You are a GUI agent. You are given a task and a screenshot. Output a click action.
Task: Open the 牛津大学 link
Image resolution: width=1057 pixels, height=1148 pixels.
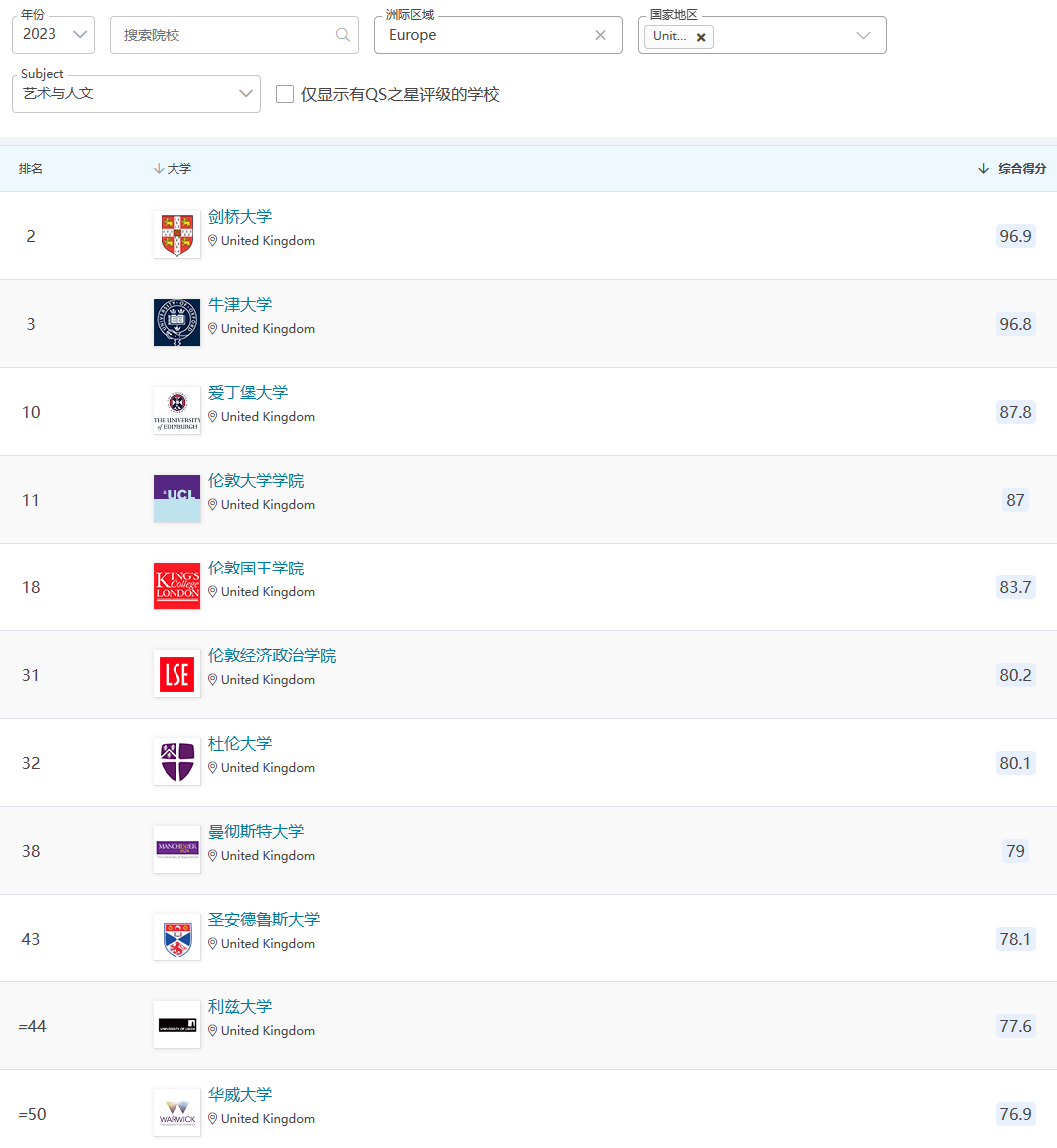(x=240, y=304)
